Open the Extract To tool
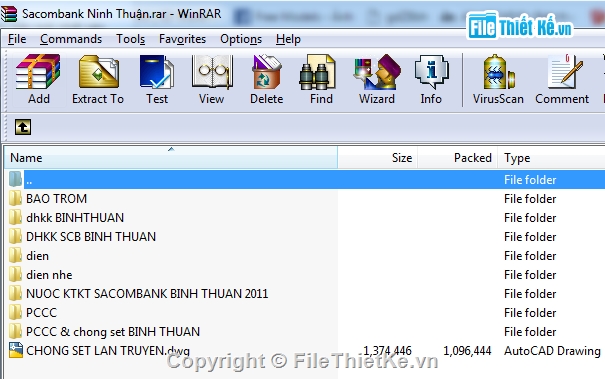This screenshot has height=379, width=605. 98,79
